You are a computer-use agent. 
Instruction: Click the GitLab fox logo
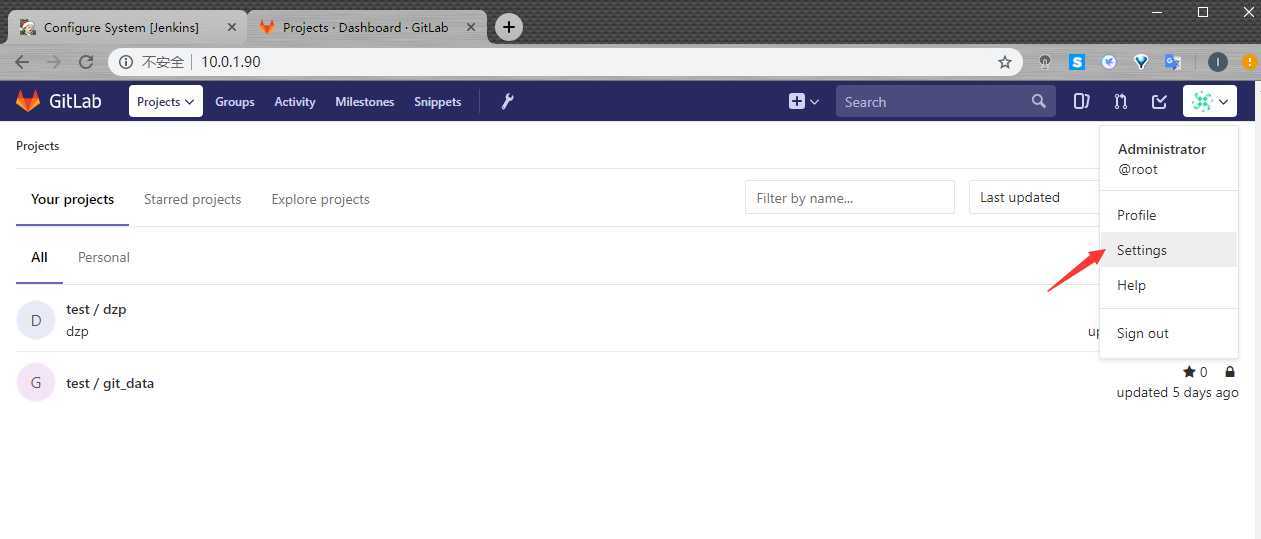click(28, 101)
